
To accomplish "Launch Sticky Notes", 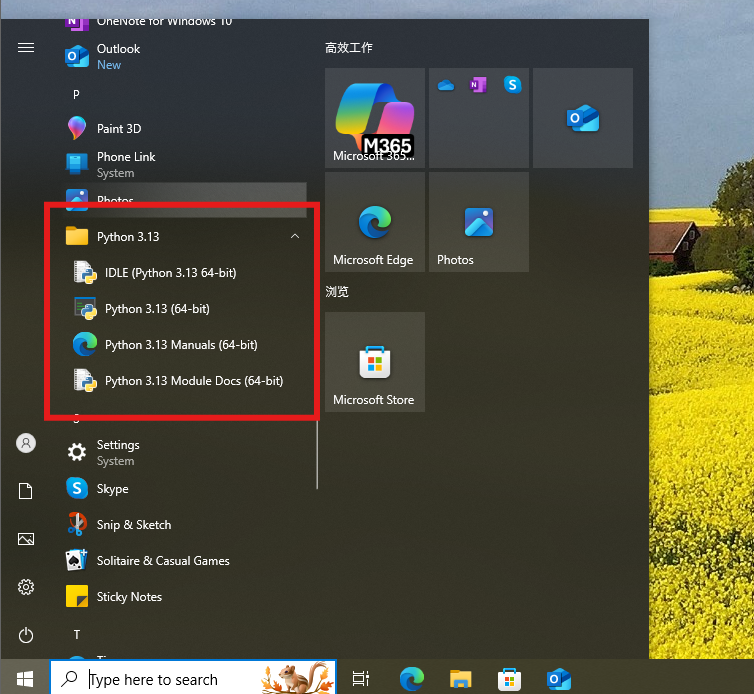I will coord(128,597).
